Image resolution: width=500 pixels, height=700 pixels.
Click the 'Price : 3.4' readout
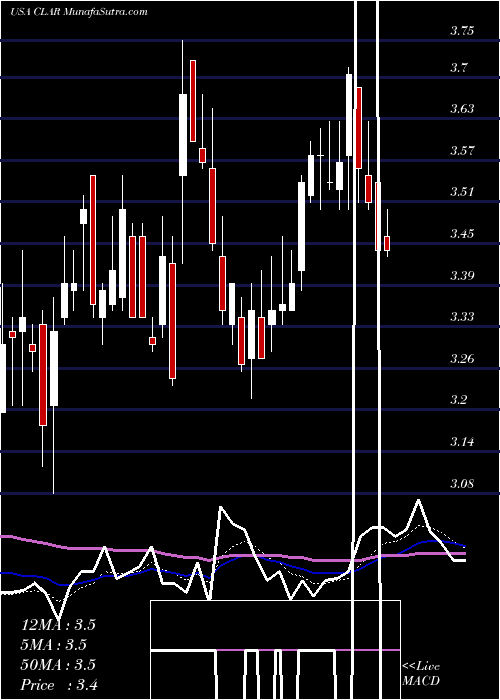pos(59,685)
